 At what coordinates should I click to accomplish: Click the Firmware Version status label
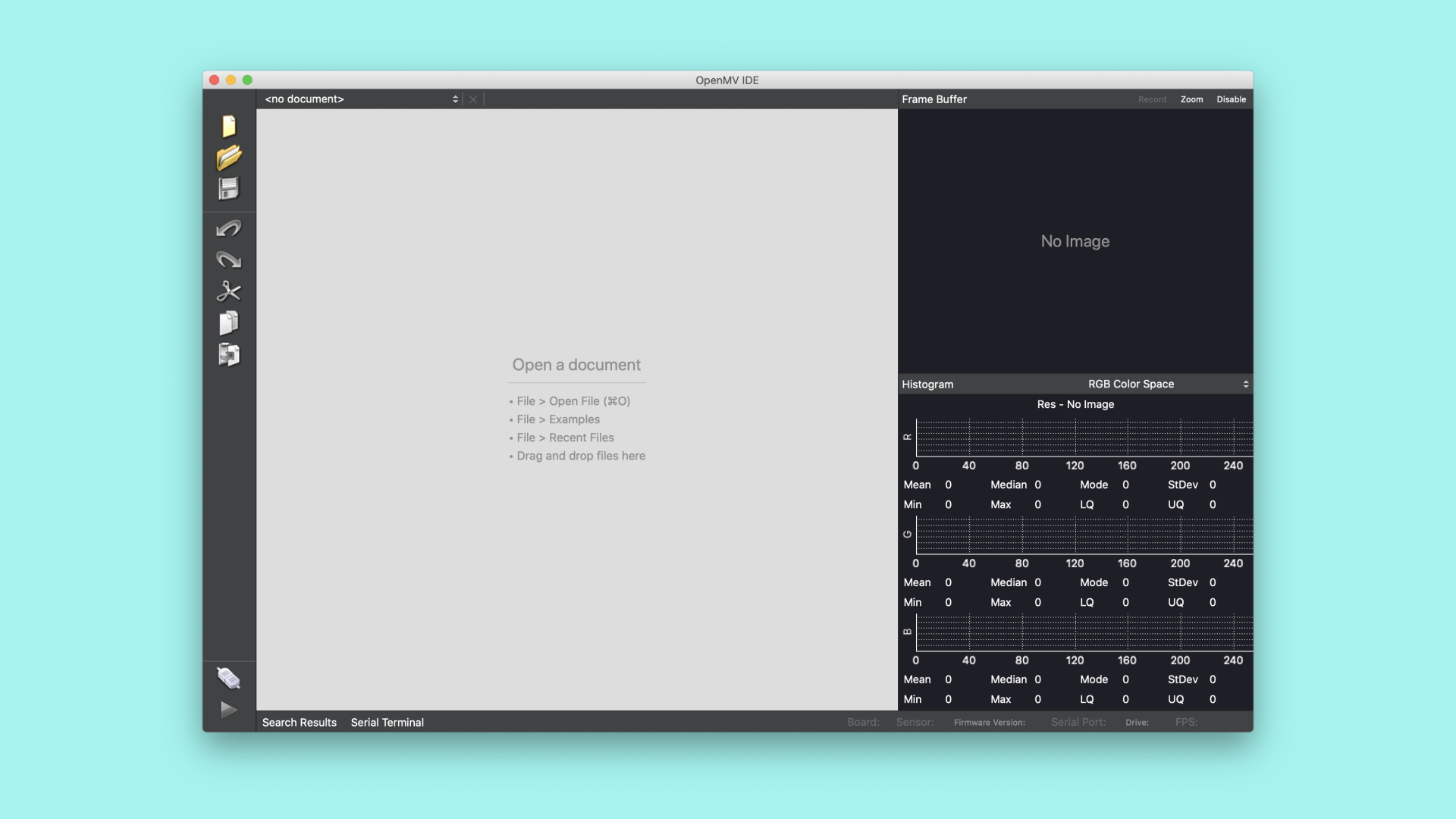pos(989,723)
